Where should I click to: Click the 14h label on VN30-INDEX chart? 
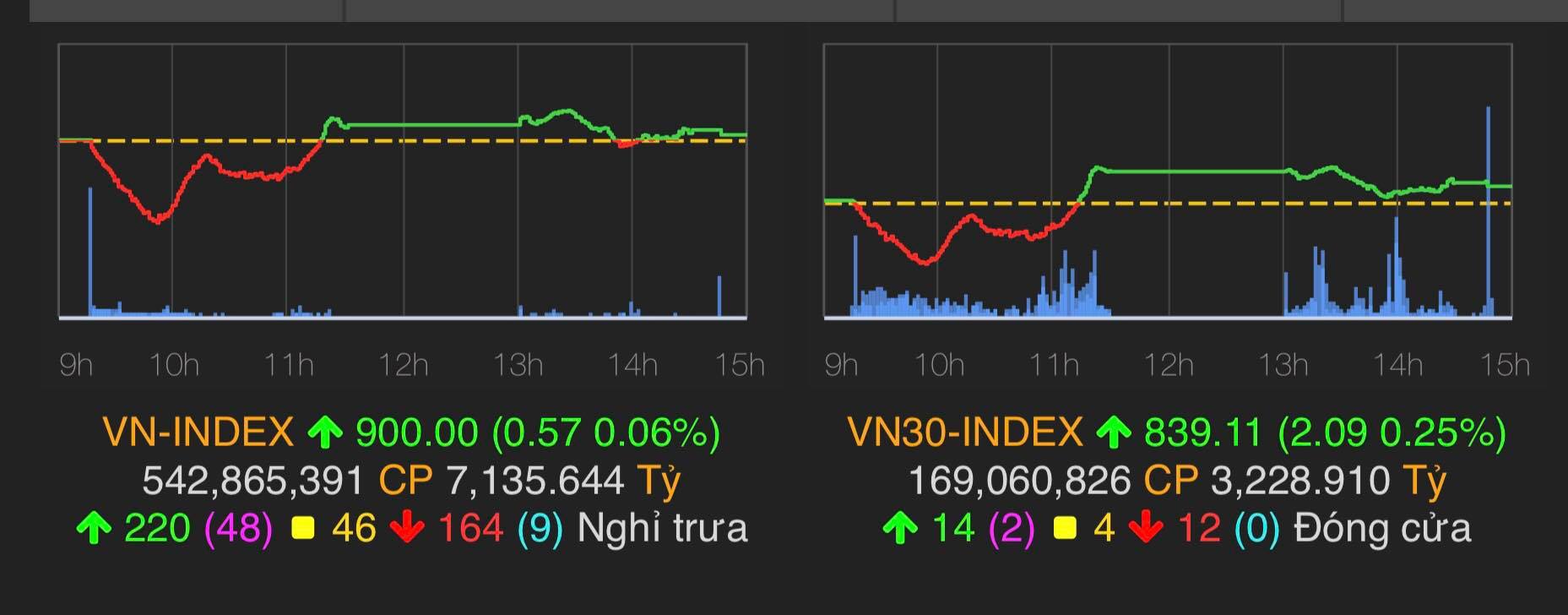coord(1397,365)
